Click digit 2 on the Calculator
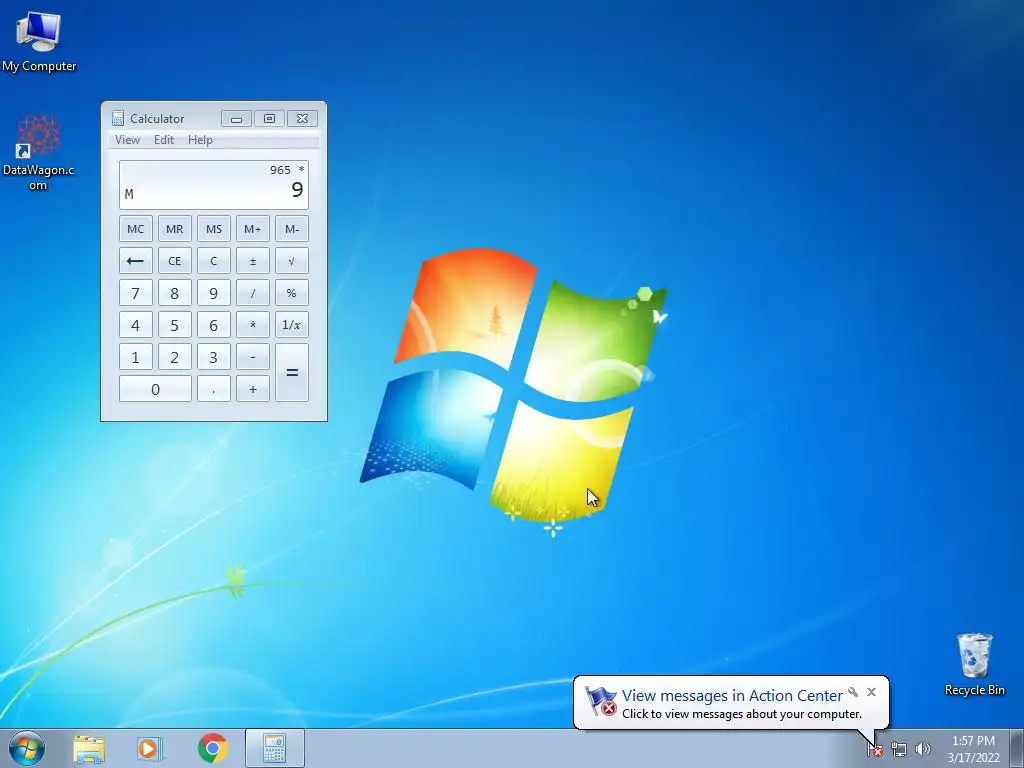Screen dimensions: 1024x768 coord(174,357)
